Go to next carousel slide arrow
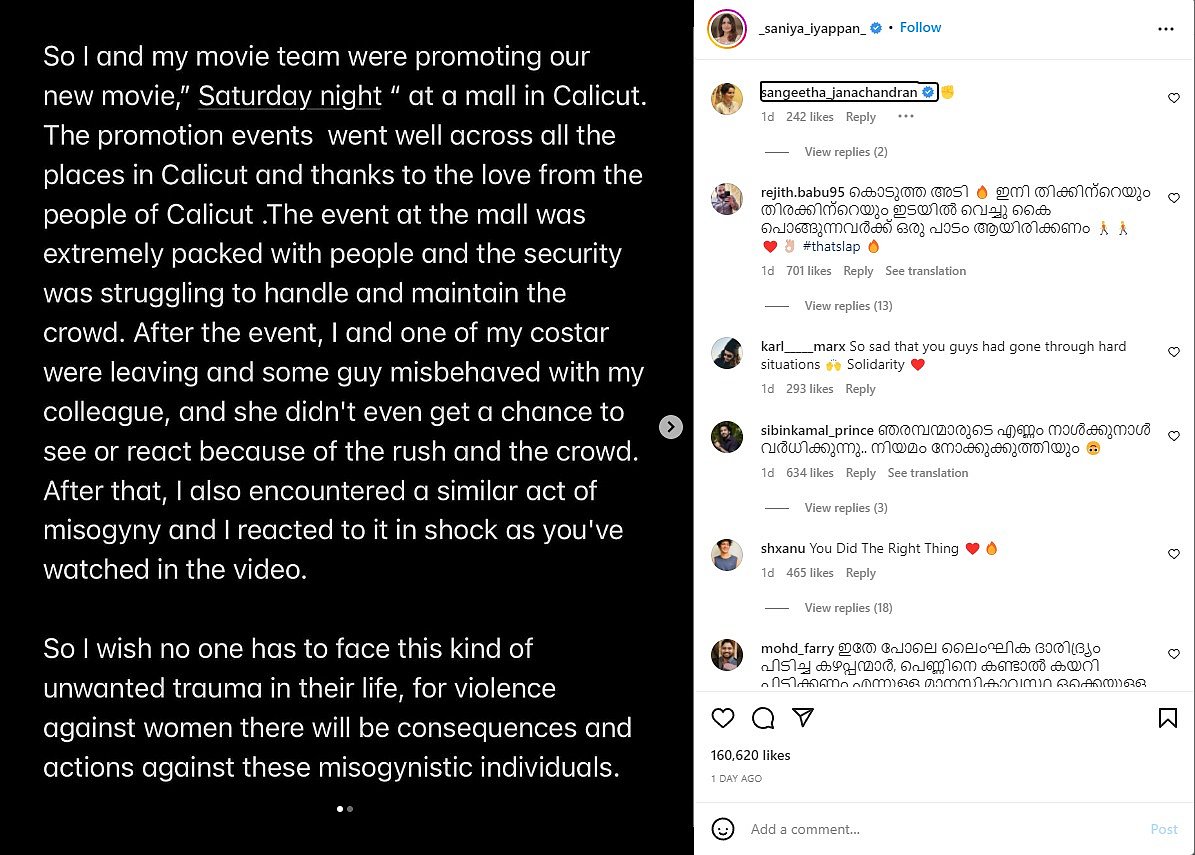Image resolution: width=1195 pixels, height=855 pixels. [671, 427]
